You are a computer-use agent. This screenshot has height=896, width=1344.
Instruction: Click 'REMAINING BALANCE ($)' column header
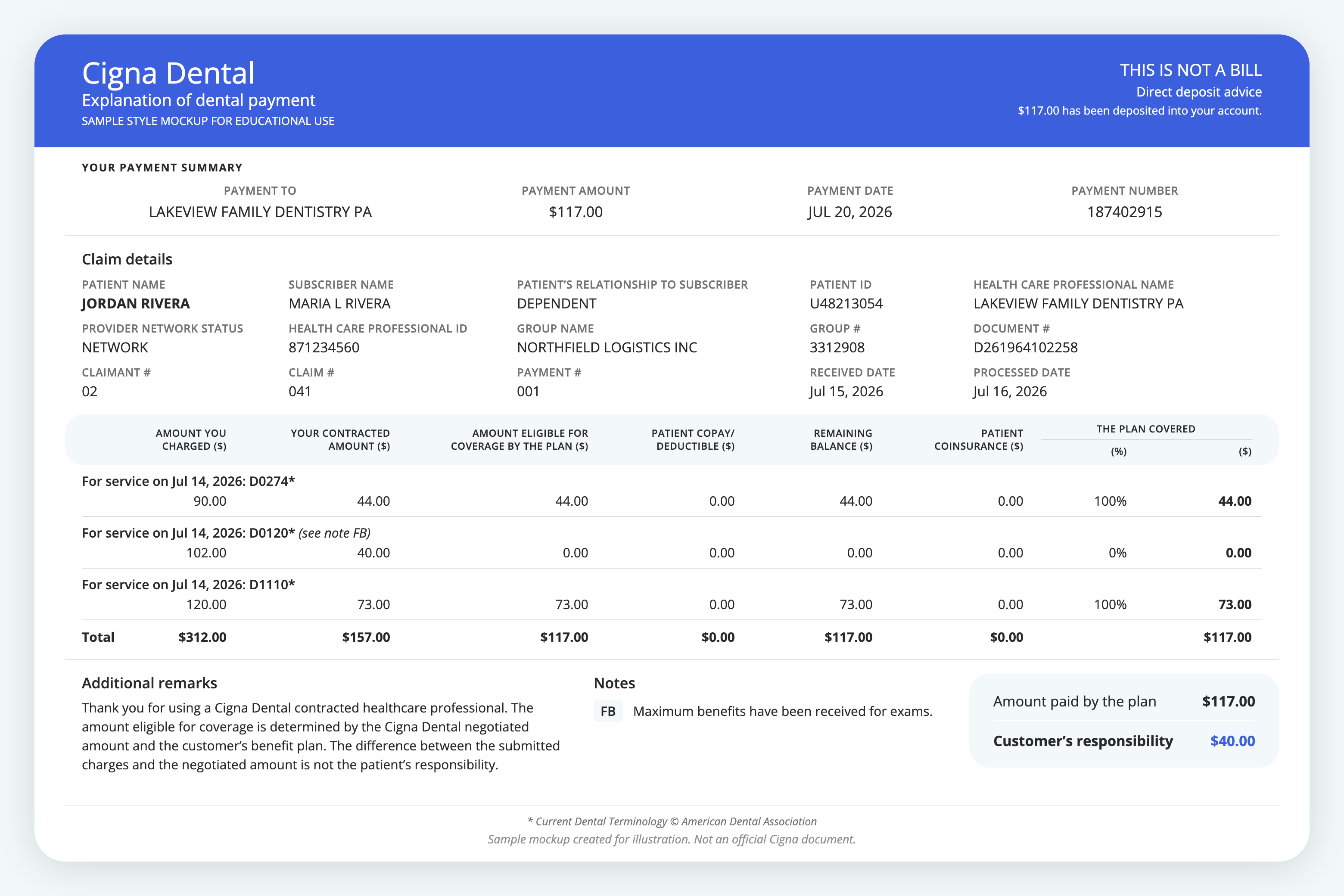(841, 439)
